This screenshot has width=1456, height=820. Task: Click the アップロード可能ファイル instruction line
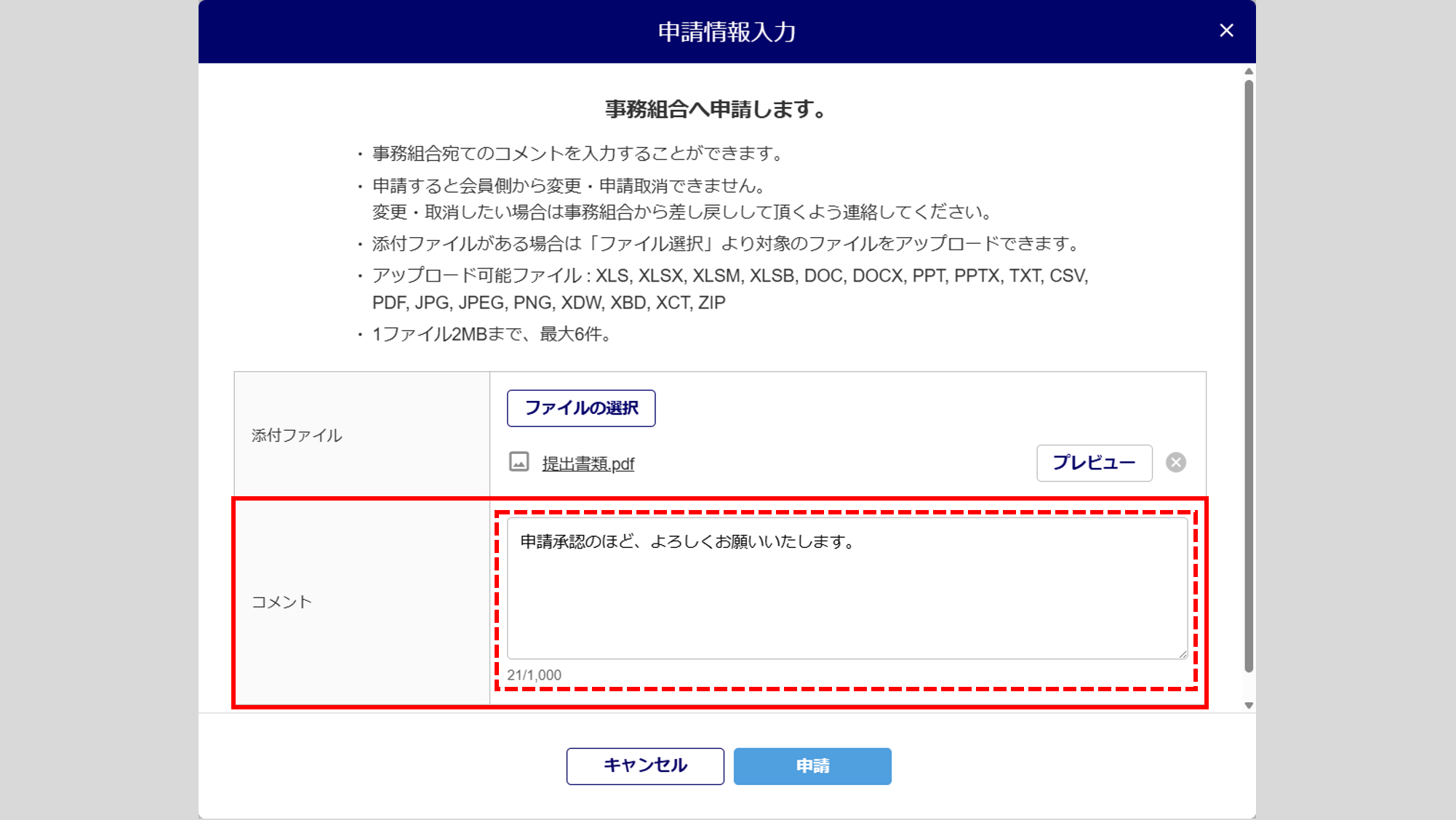point(729,276)
